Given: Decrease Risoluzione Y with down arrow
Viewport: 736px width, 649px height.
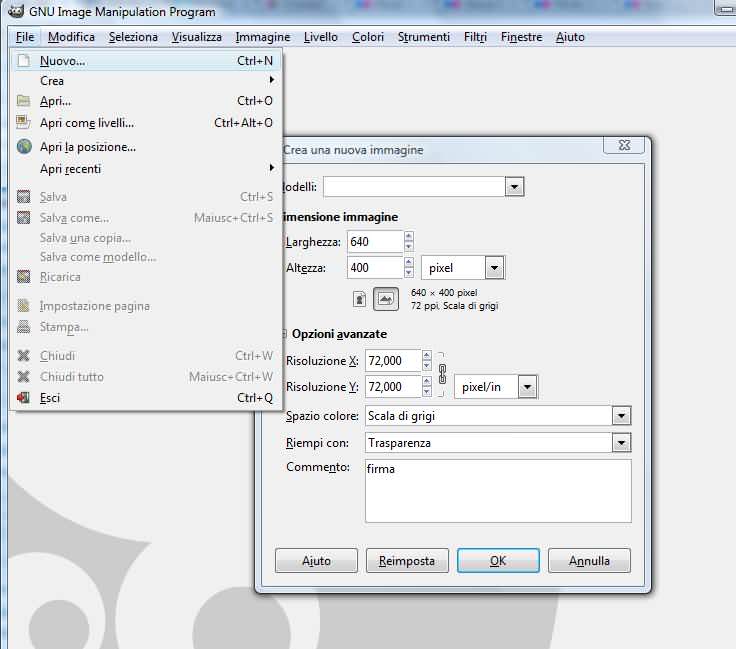Looking at the screenshot, I should click(427, 392).
